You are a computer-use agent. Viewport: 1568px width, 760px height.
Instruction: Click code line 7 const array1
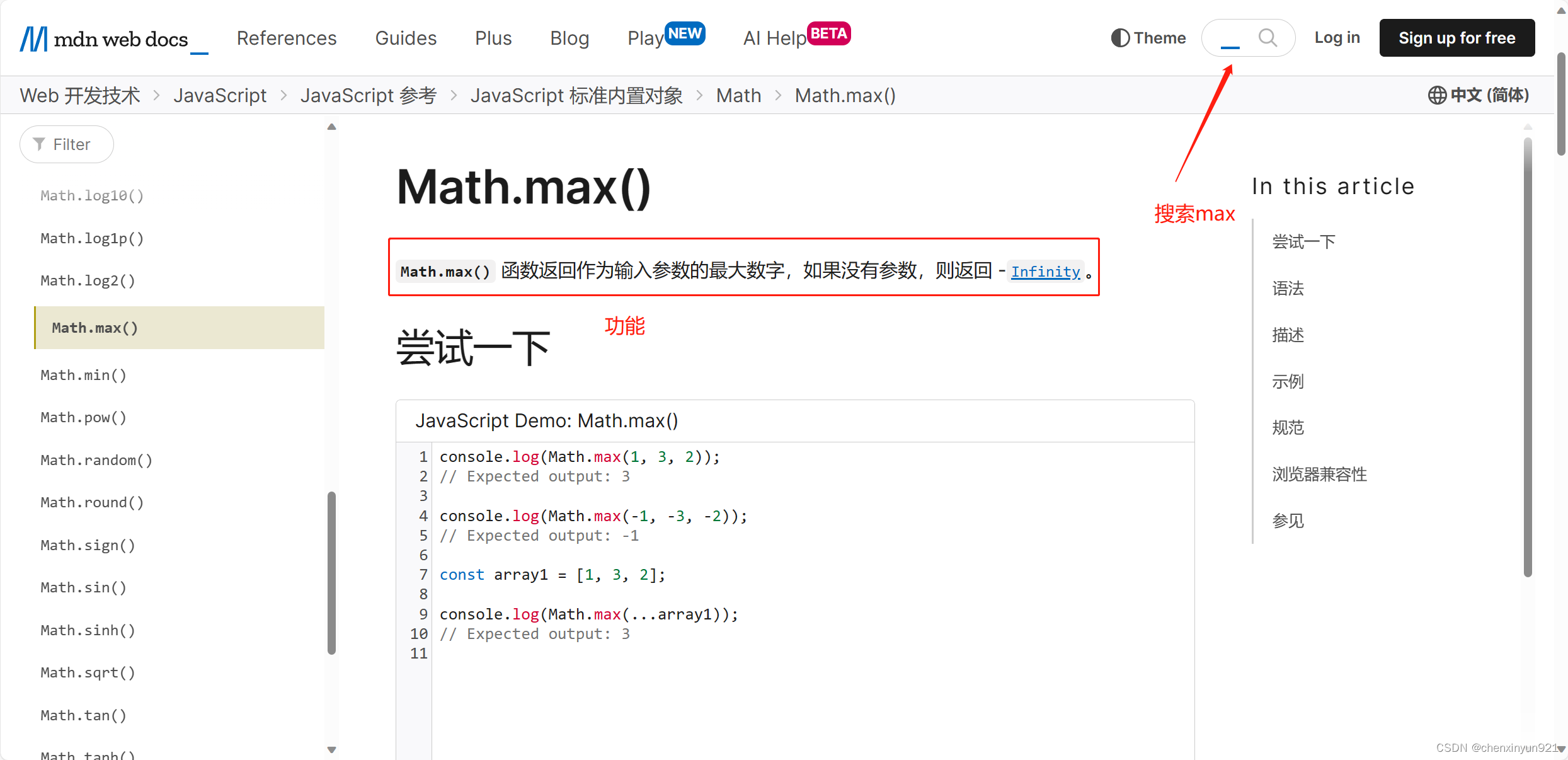552,575
